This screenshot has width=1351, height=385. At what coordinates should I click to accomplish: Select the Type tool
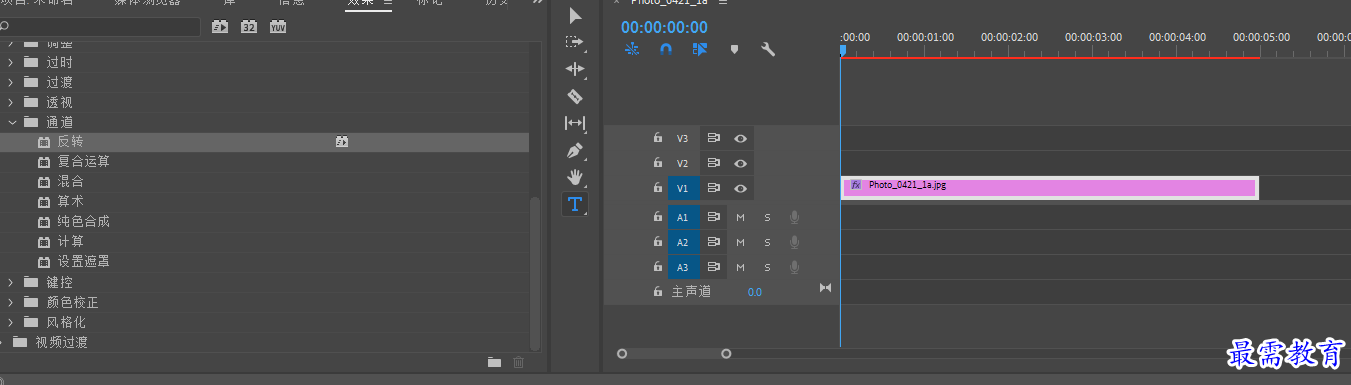[x=575, y=204]
